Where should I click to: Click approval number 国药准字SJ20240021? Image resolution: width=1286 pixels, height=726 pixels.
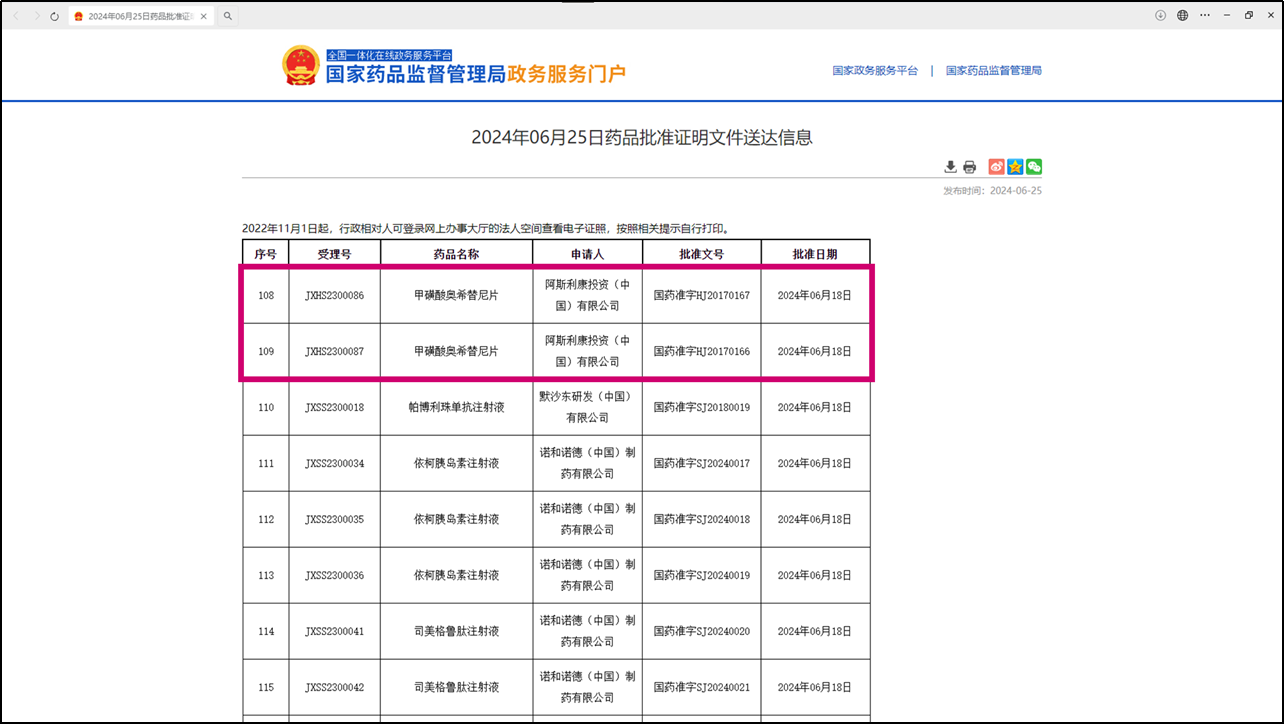tap(701, 688)
